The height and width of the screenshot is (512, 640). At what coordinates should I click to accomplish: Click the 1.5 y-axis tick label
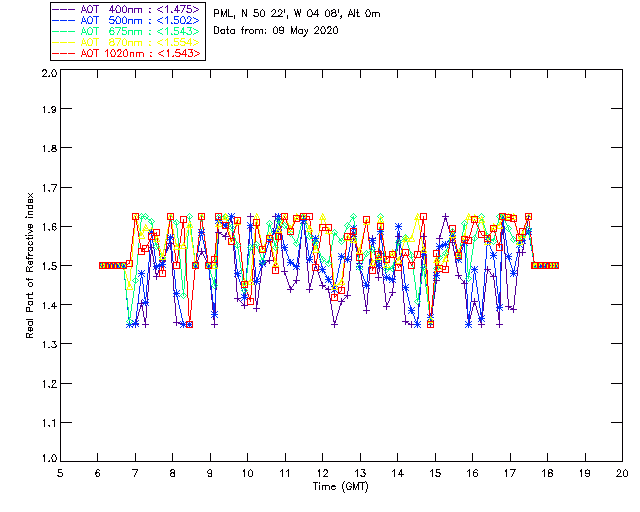tap(49, 266)
